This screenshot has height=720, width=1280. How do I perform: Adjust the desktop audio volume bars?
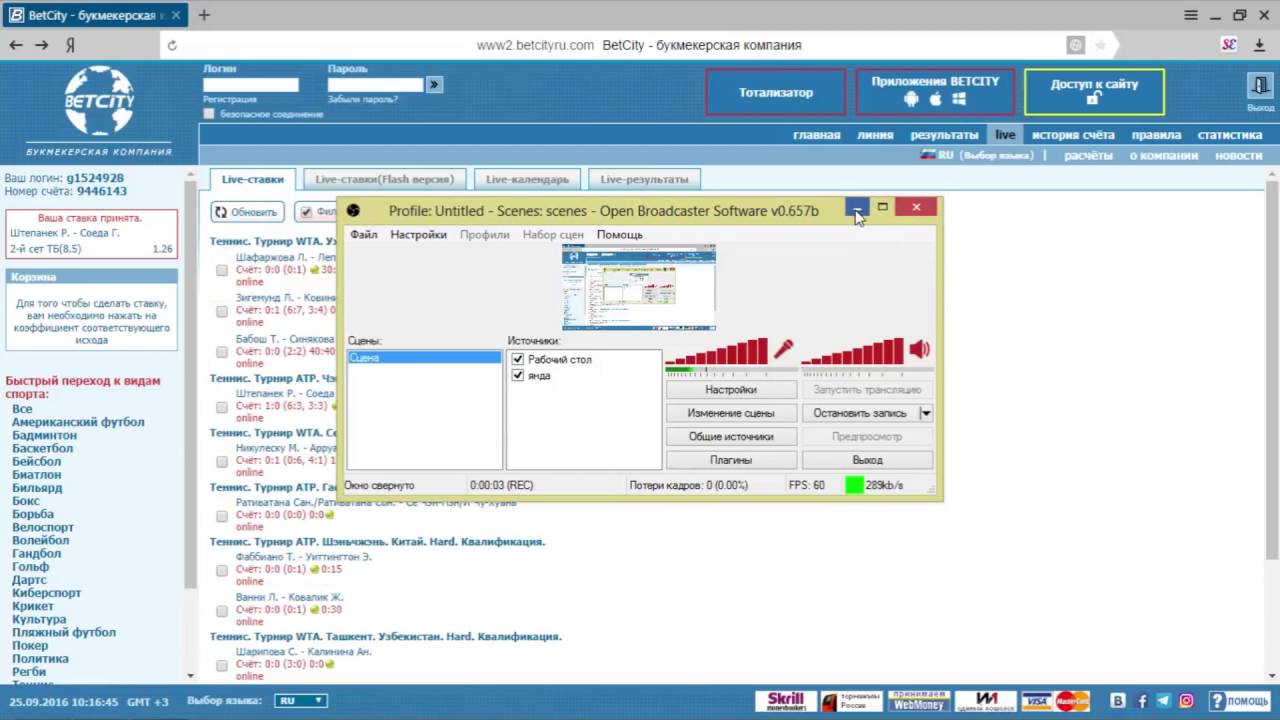point(852,352)
